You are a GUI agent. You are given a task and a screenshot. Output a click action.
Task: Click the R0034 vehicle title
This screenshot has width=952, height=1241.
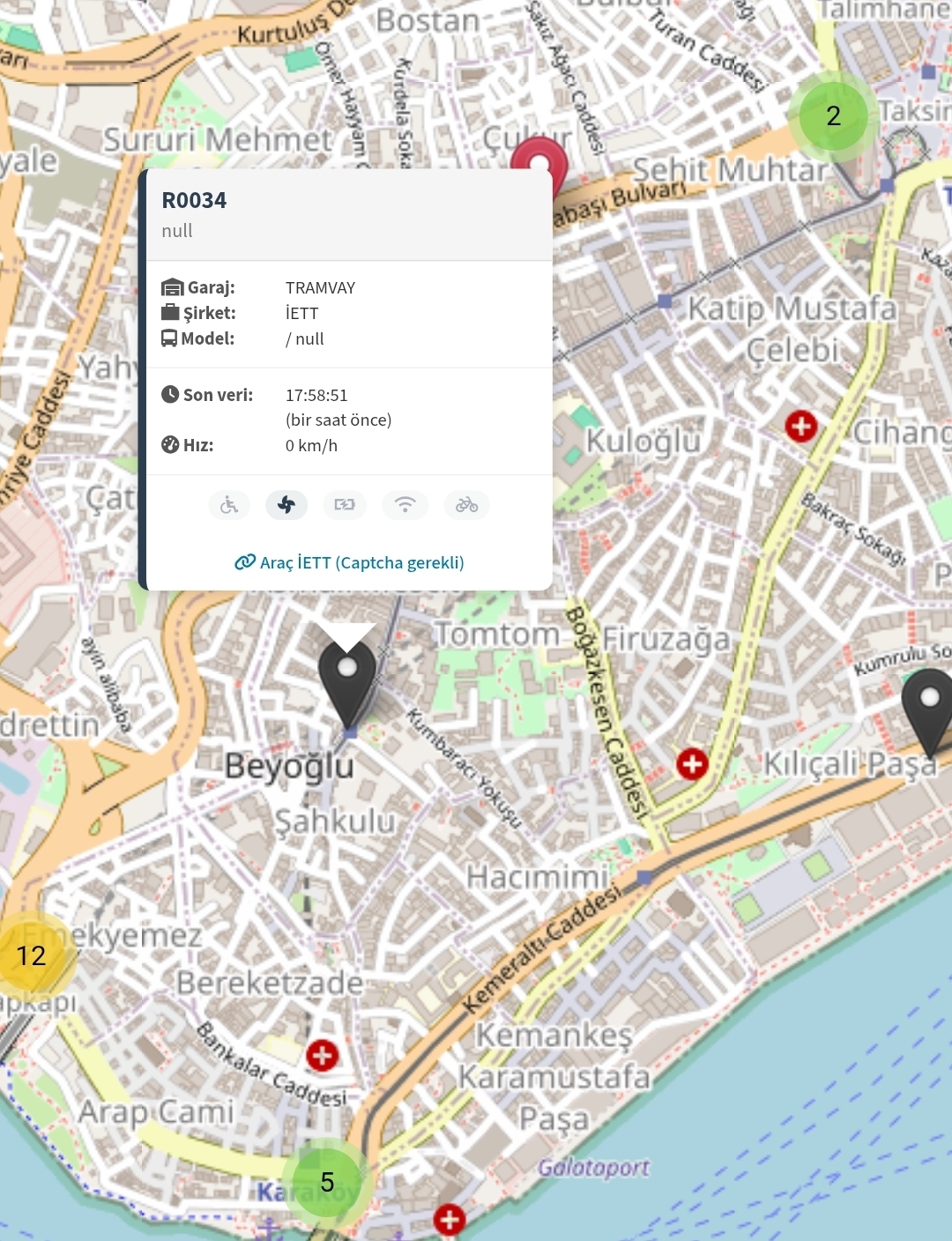(x=194, y=200)
